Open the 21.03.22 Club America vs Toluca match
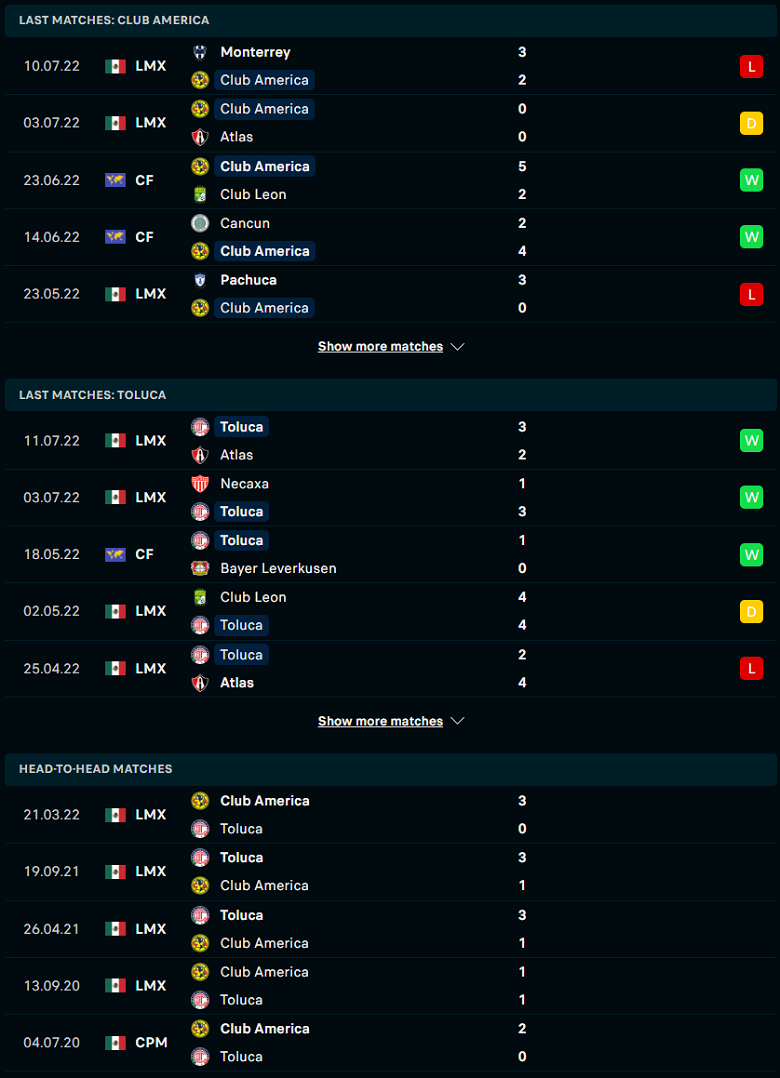The width and height of the screenshot is (780, 1078). 390,815
